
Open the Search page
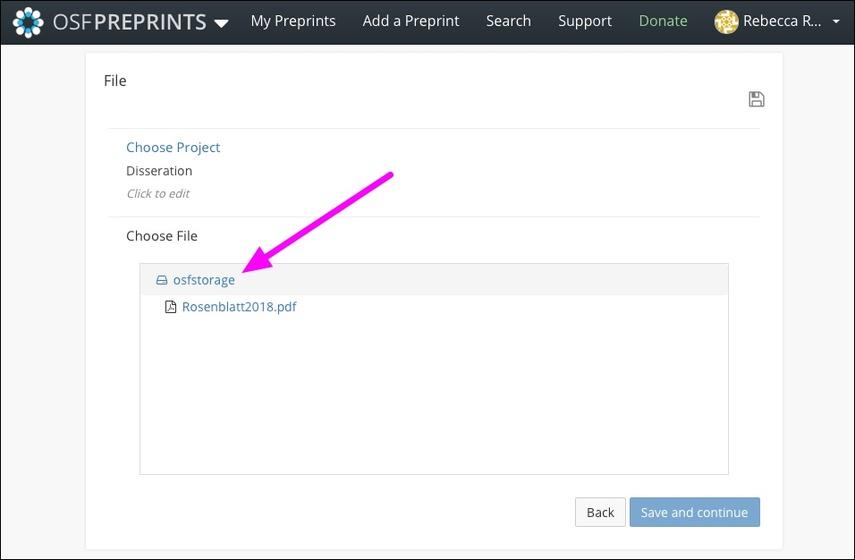click(x=508, y=21)
